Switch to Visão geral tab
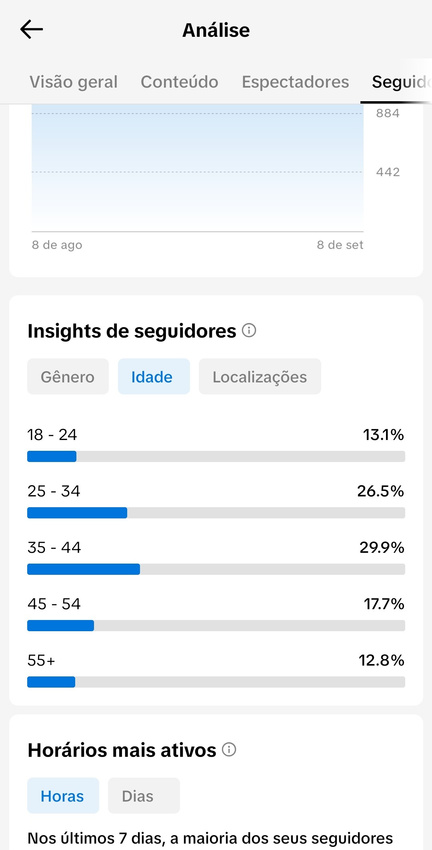 point(73,82)
